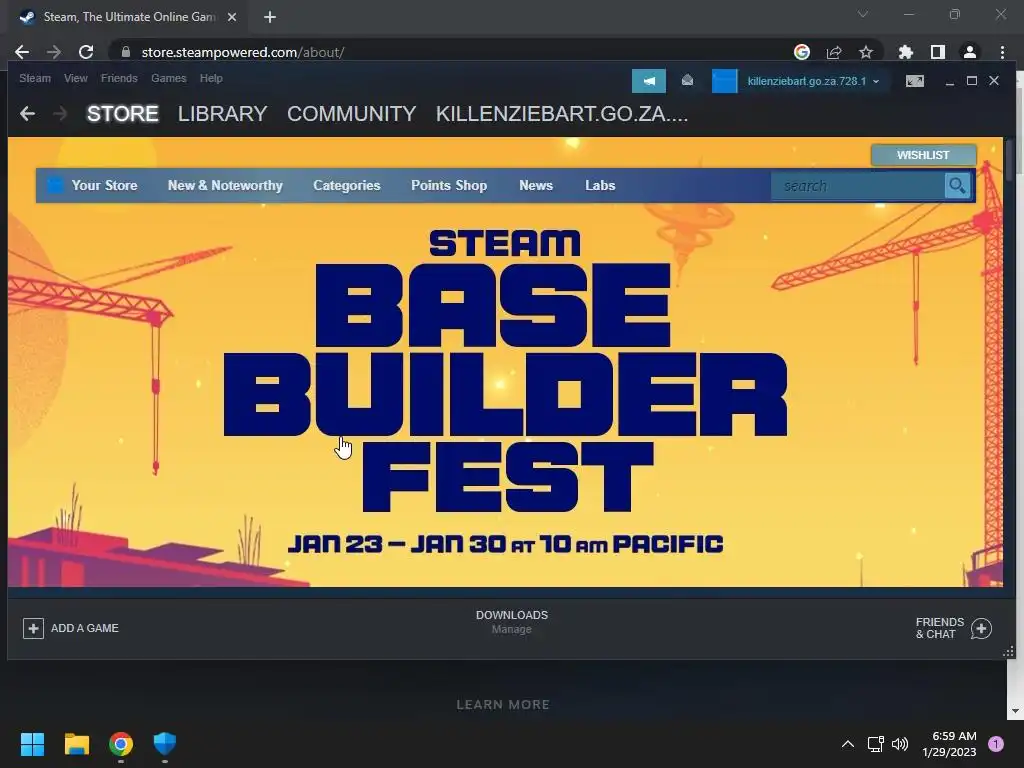The width and height of the screenshot is (1024, 768).
Task: Click the blue account avatar thumbnail
Action: click(x=724, y=81)
